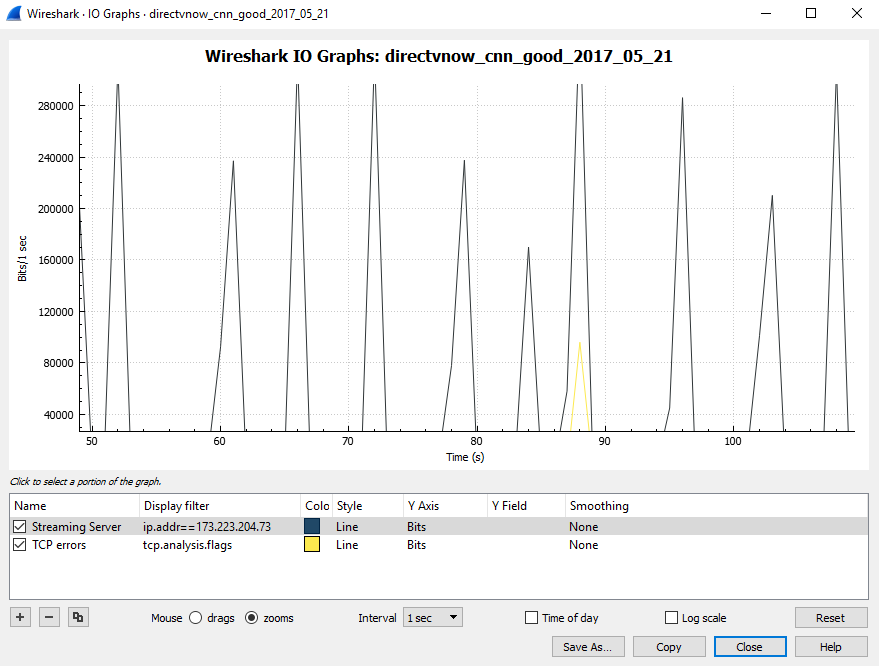879x666 pixels.
Task: Click the Display filter column header
Action: point(220,506)
